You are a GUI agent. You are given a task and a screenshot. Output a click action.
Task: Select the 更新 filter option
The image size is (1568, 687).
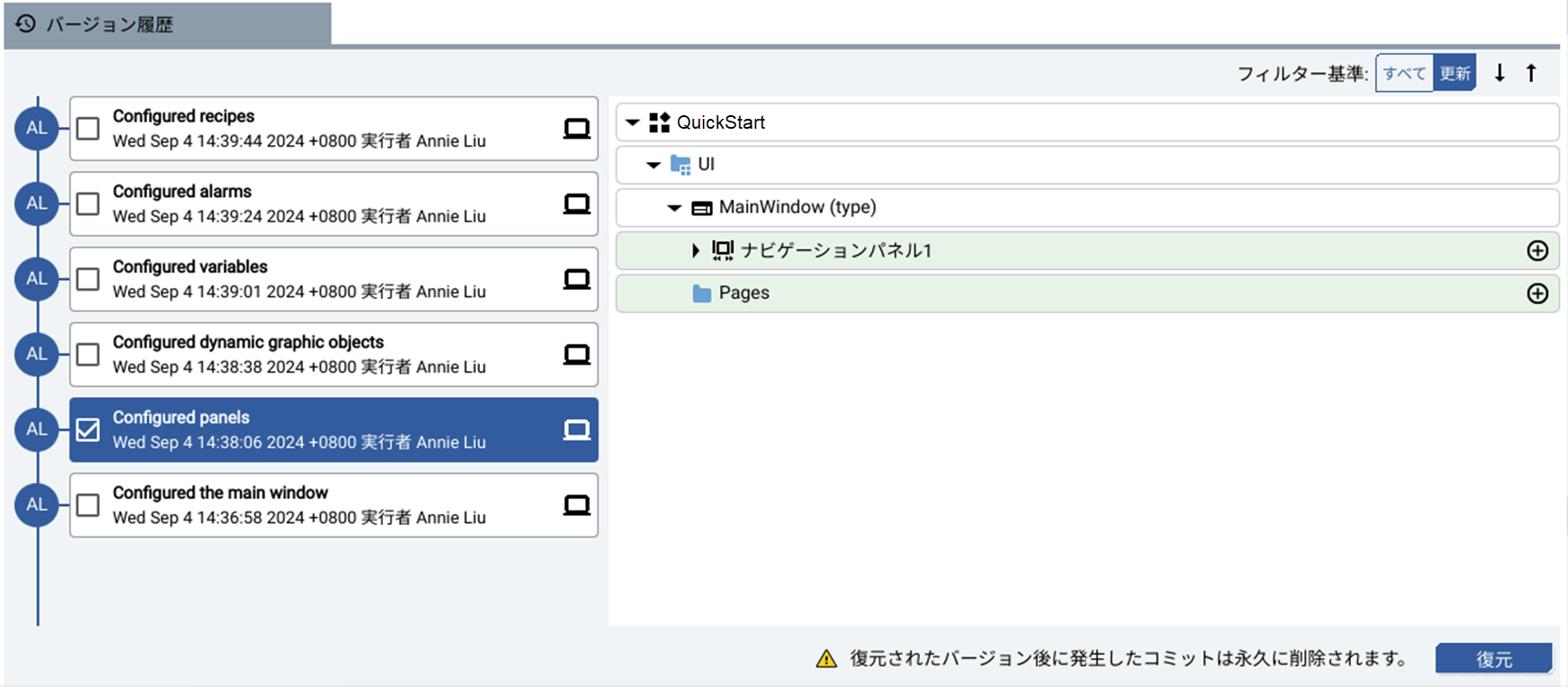(x=1455, y=73)
